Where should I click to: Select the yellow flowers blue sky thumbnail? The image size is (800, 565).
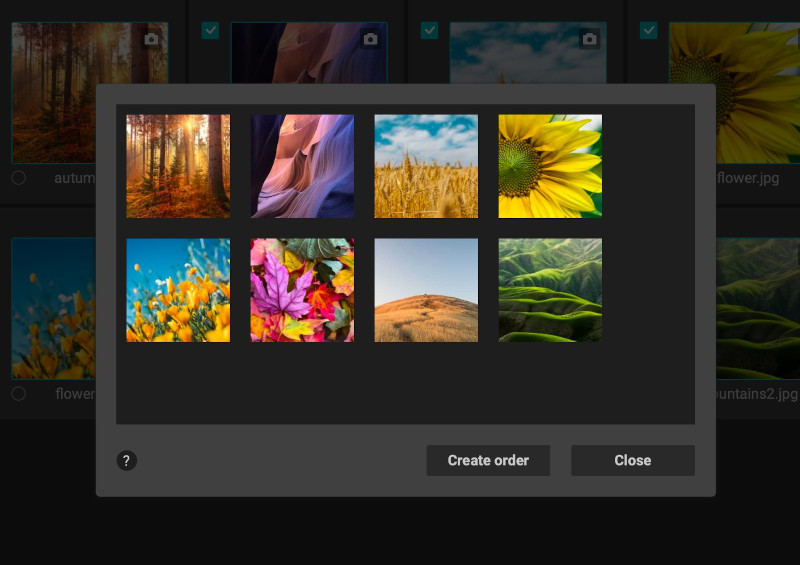[178, 290]
